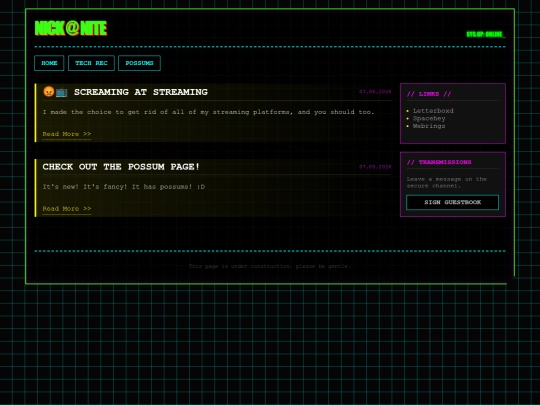Open the TECH REC nav tab
The width and height of the screenshot is (540, 405).
(x=91, y=63)
